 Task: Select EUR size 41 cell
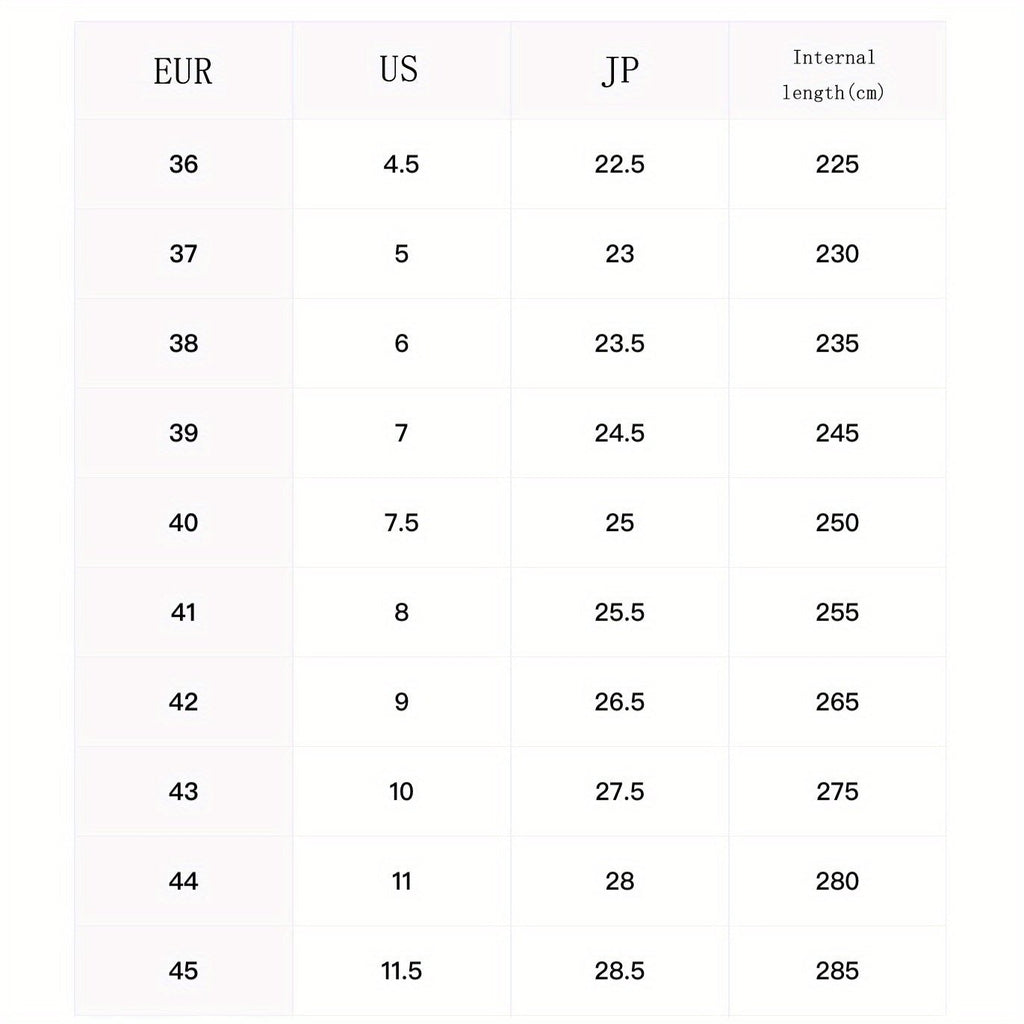183,612
